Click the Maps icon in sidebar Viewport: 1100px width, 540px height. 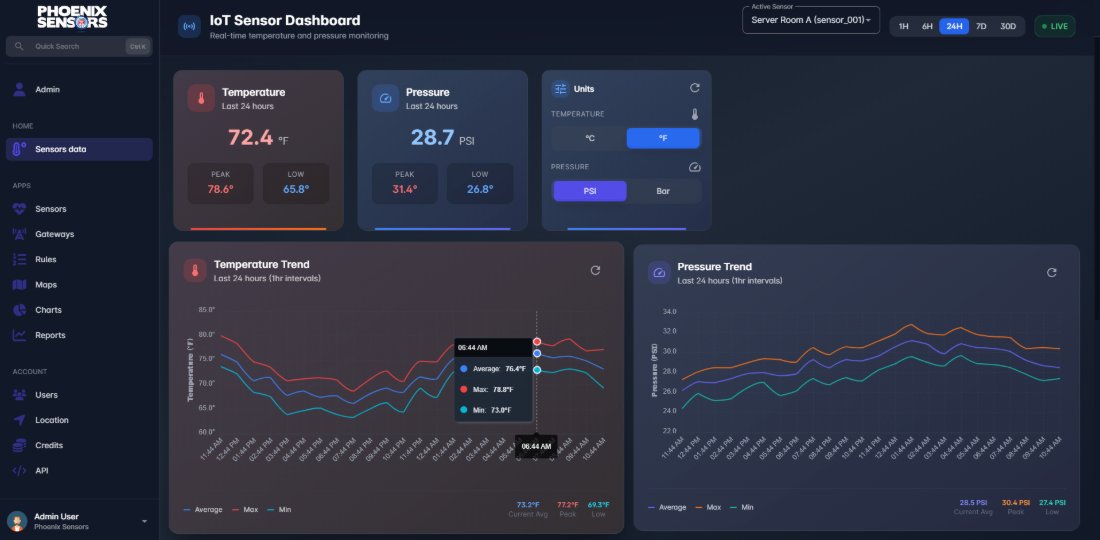pos(20,285)
